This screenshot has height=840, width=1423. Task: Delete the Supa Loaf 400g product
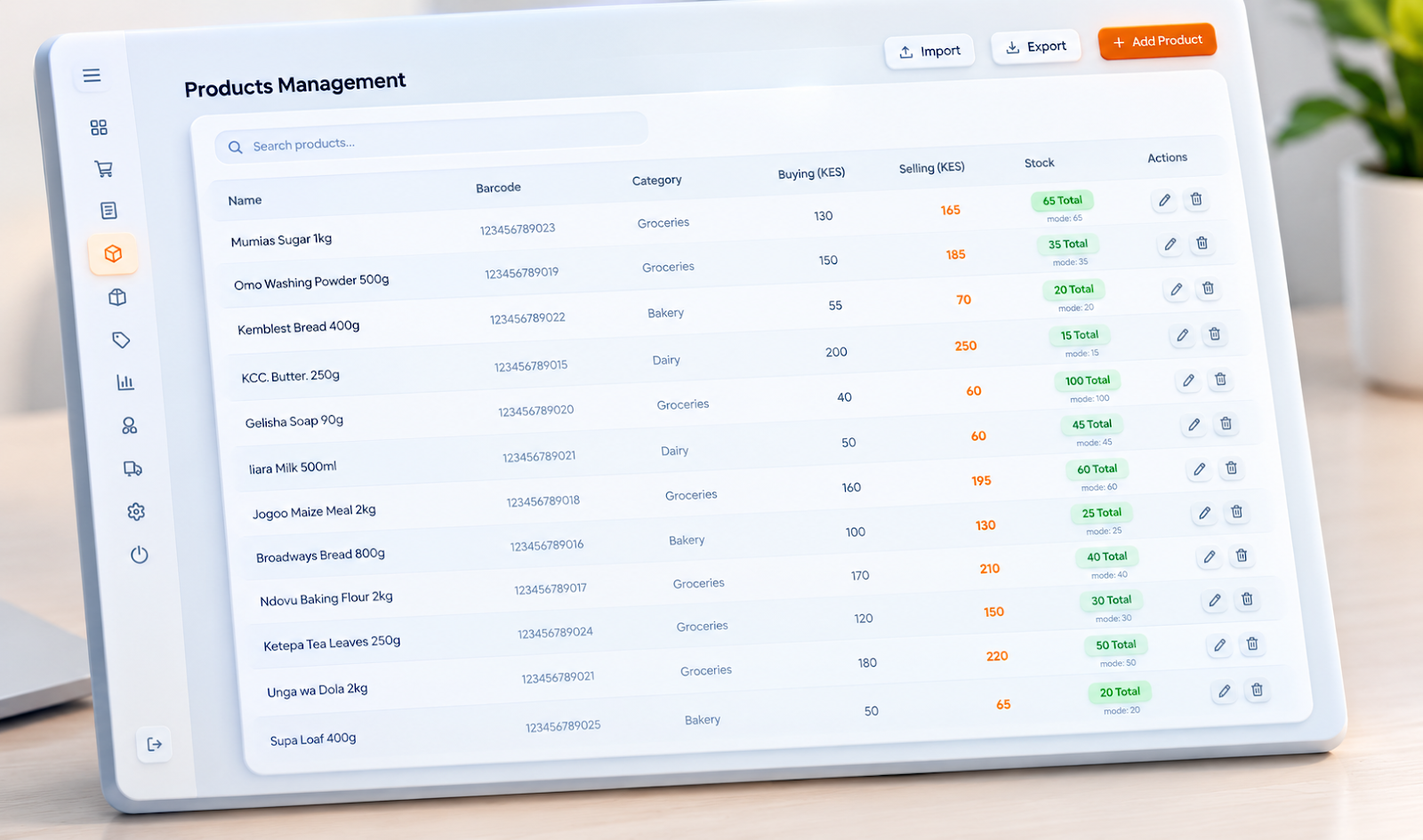coord(1257,690)
